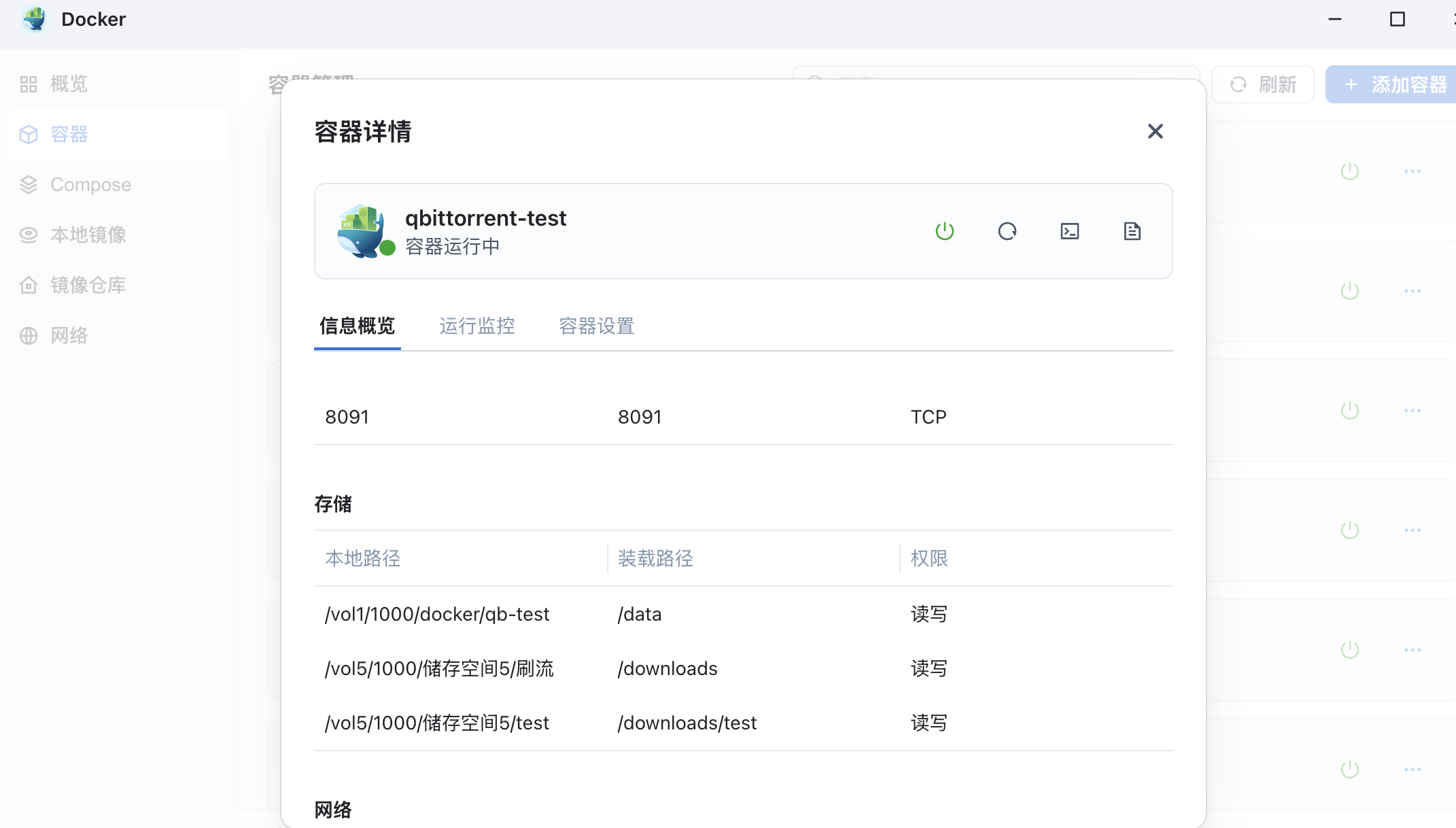Click the first 8091 port cell
The image size is (1456, 828).
(x=347, y=417)
